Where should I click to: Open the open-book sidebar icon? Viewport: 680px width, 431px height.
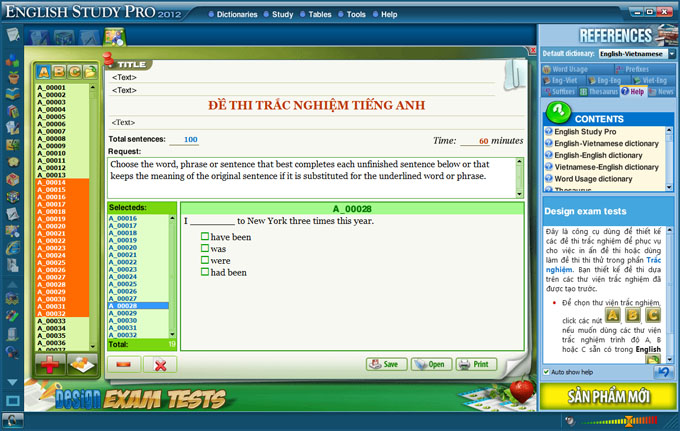click(x=13, y=94)
